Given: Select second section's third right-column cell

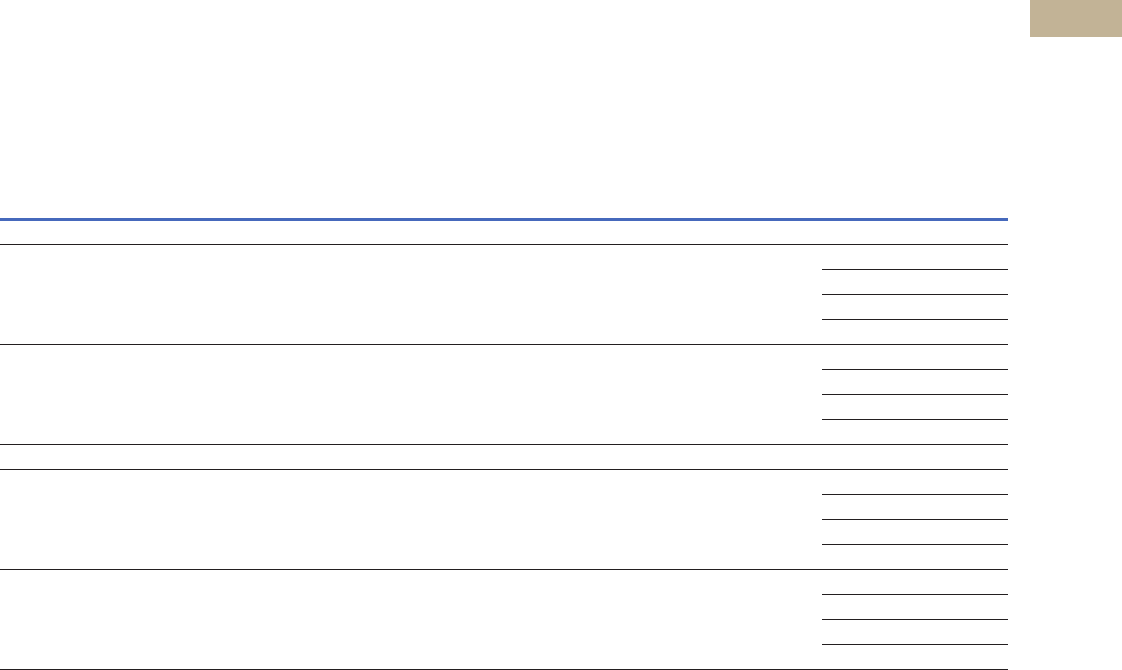Looking at the screenshot, I should click(x=915, y=407).
